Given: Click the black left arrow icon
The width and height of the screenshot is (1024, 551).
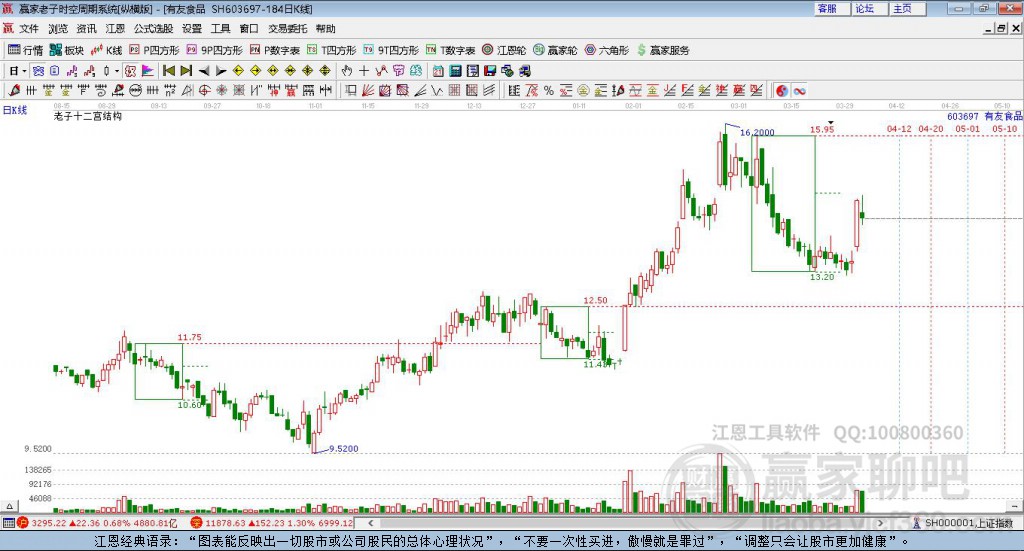Looking at the screenshot, I should click(x=204, y=71).
